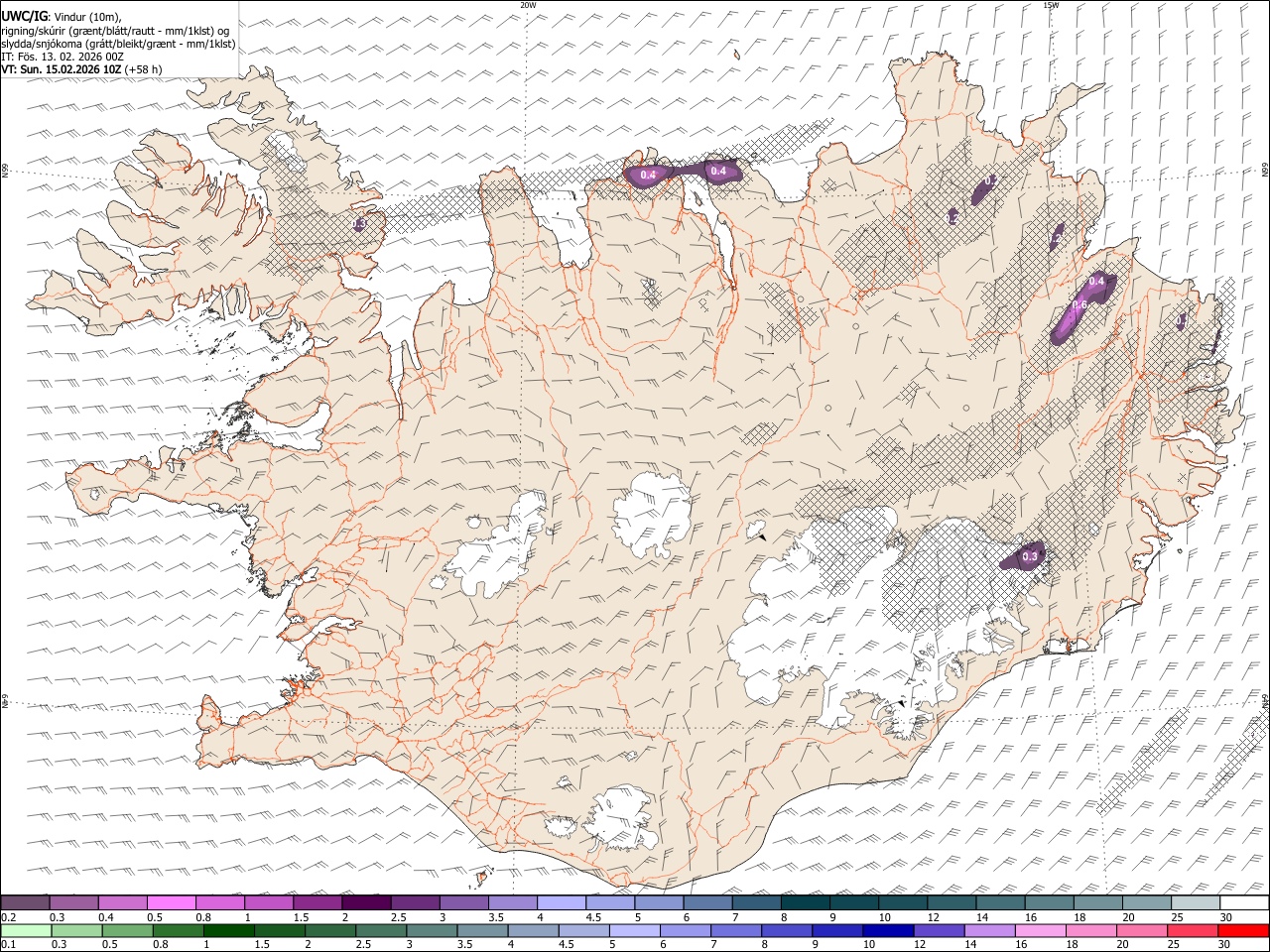Click the 0.3 mauve snow legend swatch
The image size is (1270, 952).
74,903
